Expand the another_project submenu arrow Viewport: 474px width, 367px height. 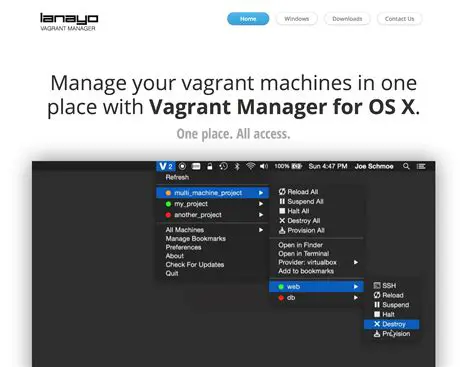(x=261, y=215)
